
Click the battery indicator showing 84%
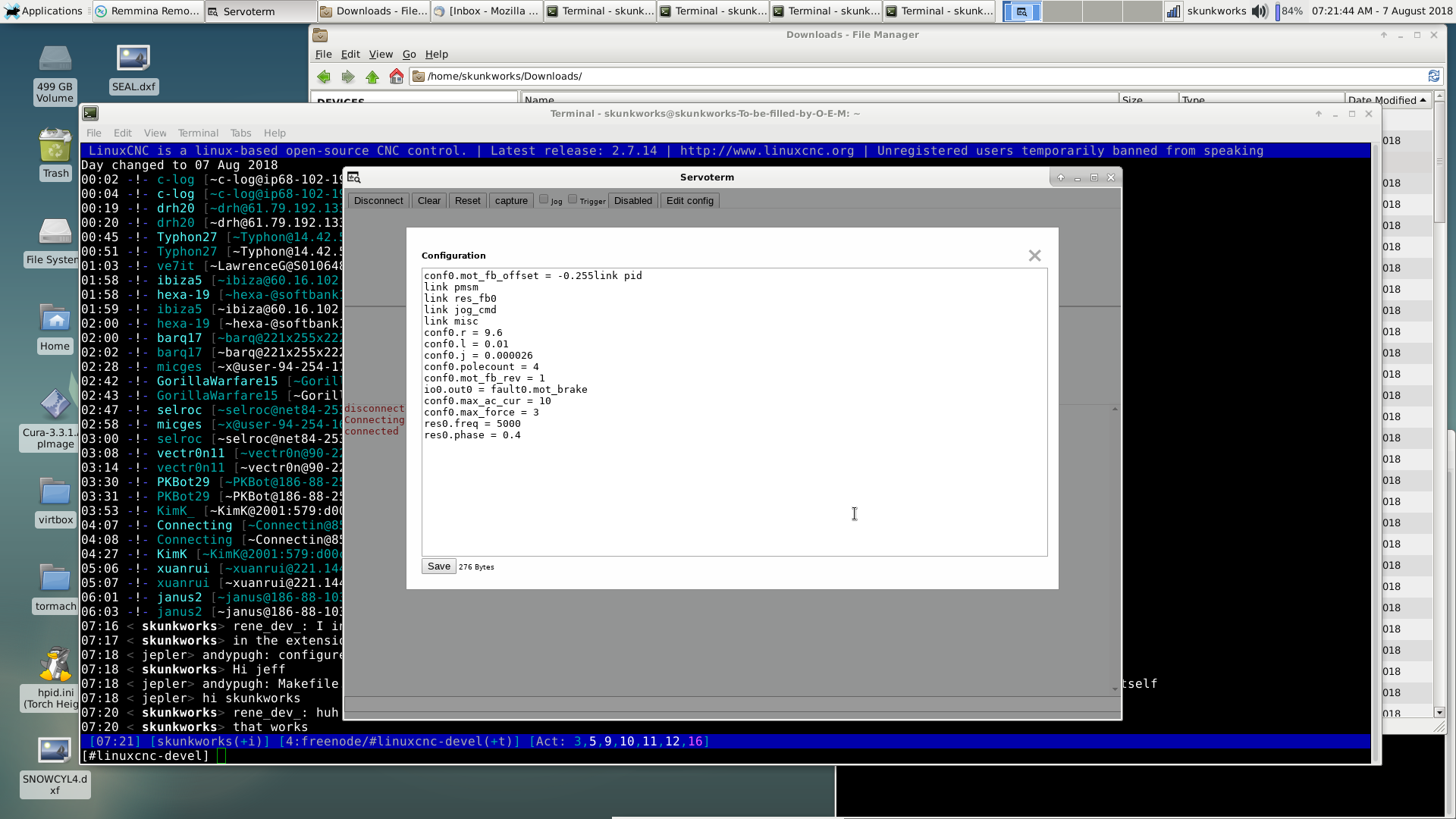pos(1288,11)
